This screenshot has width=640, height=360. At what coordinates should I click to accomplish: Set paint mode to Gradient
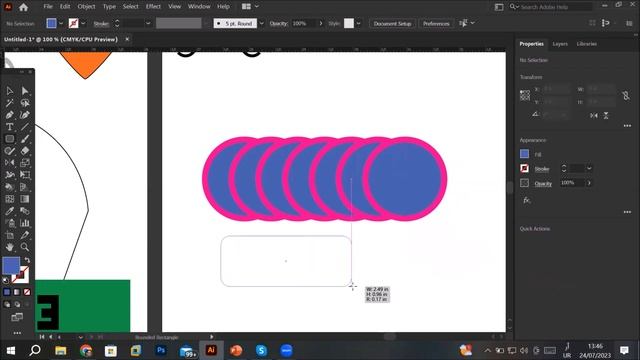(x=17, y=292)
